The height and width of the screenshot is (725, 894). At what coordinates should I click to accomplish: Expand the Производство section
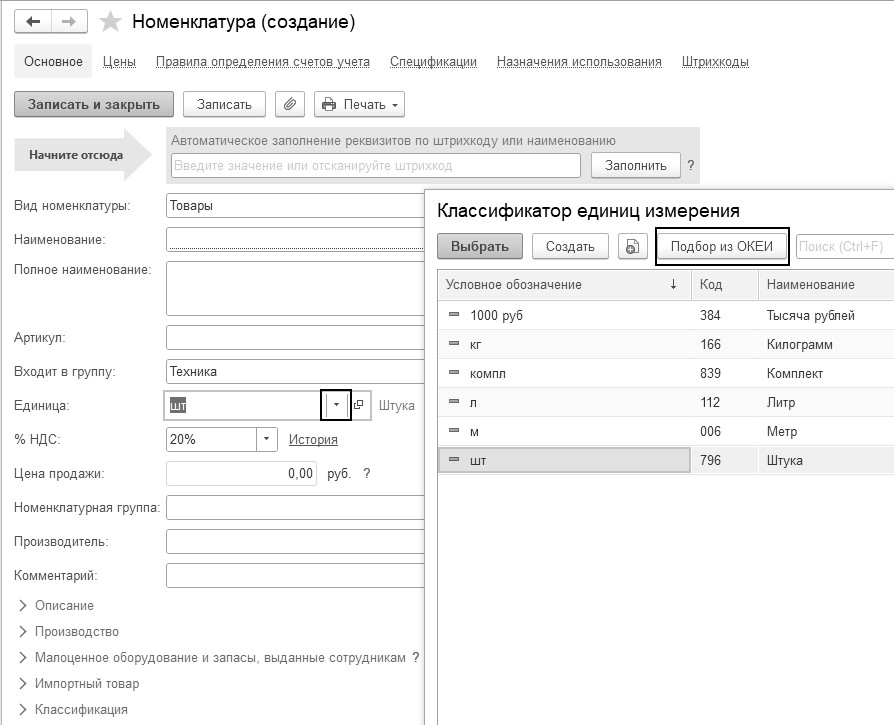click(76, 631)
